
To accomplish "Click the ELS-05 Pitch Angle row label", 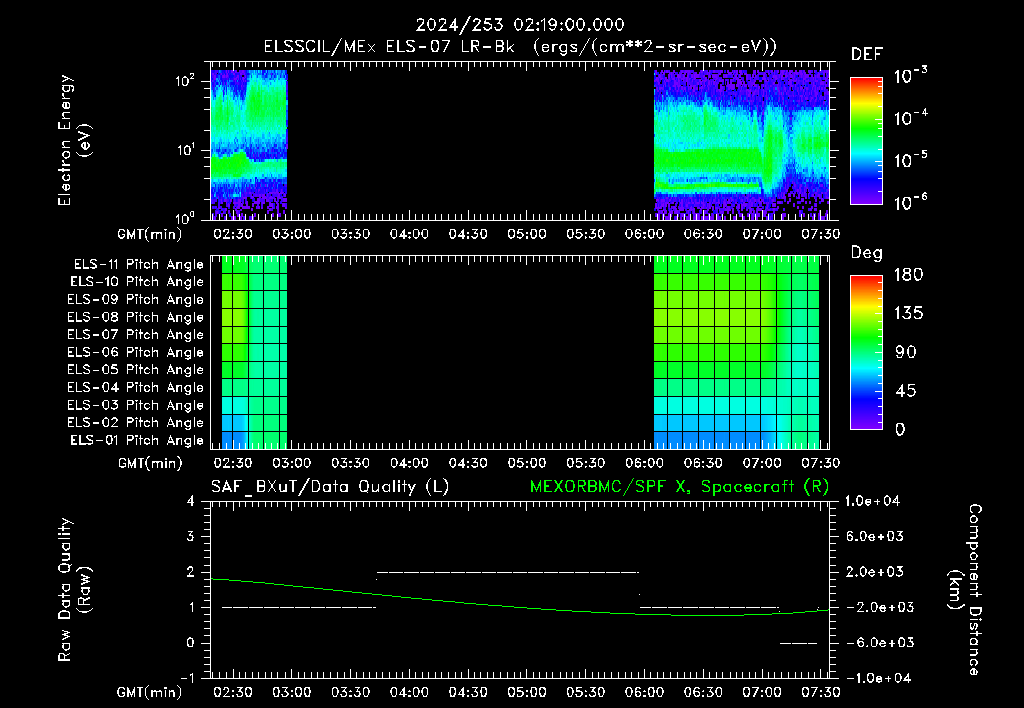I will 135,370.
